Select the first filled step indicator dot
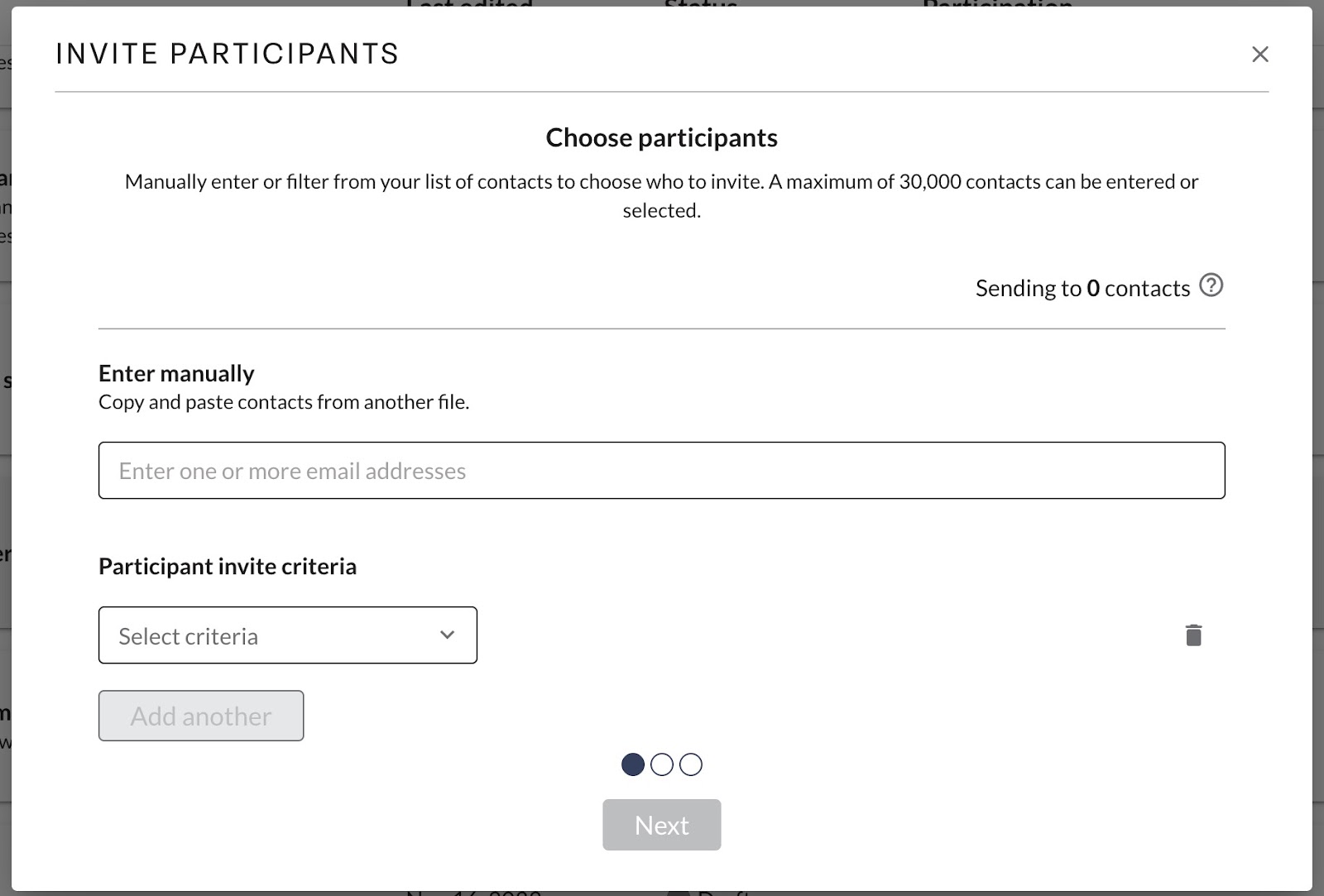This screenshot has height=896, width=1324. coord(633,764)
